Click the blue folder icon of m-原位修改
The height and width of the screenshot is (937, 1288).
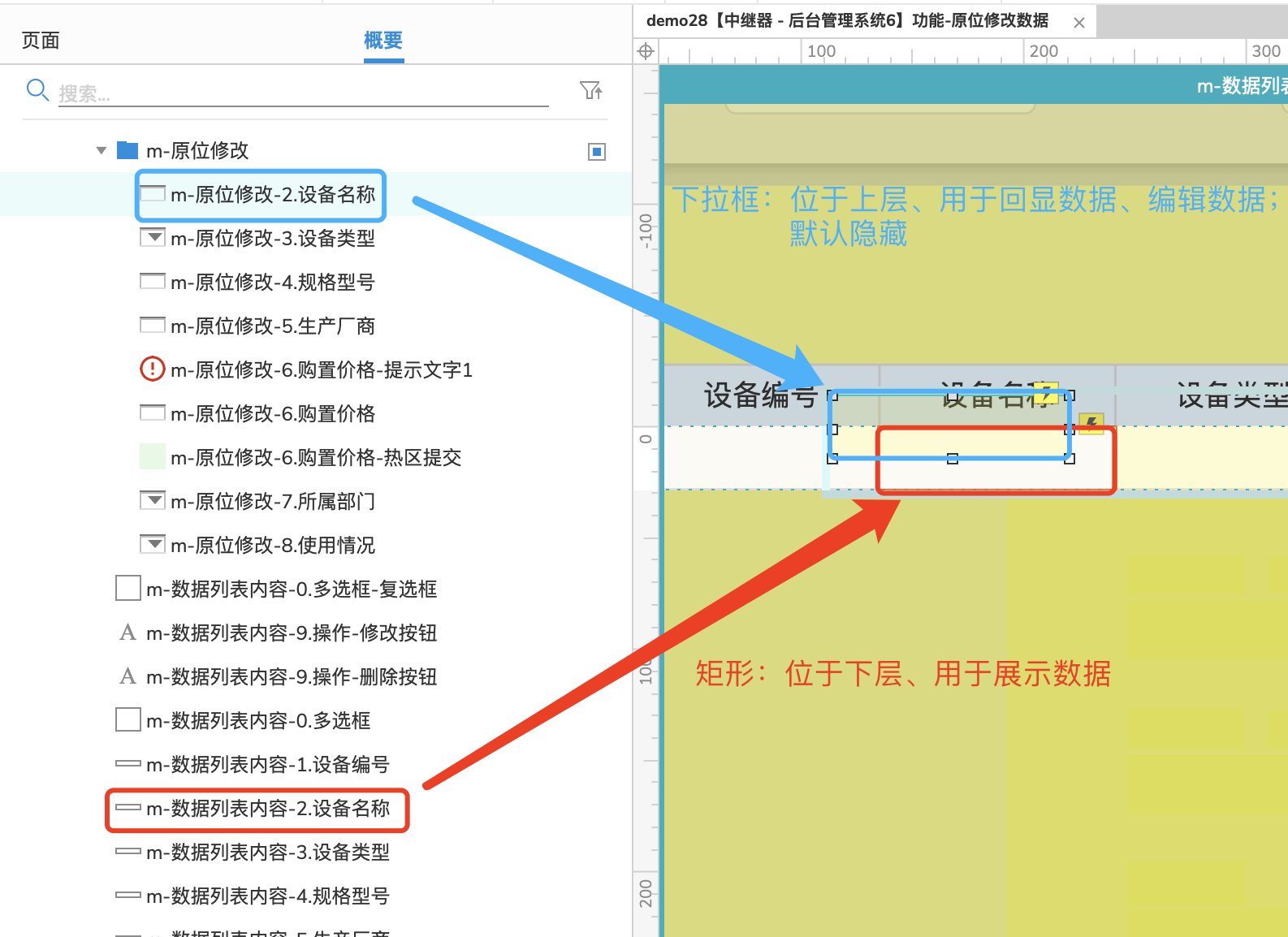128,150
